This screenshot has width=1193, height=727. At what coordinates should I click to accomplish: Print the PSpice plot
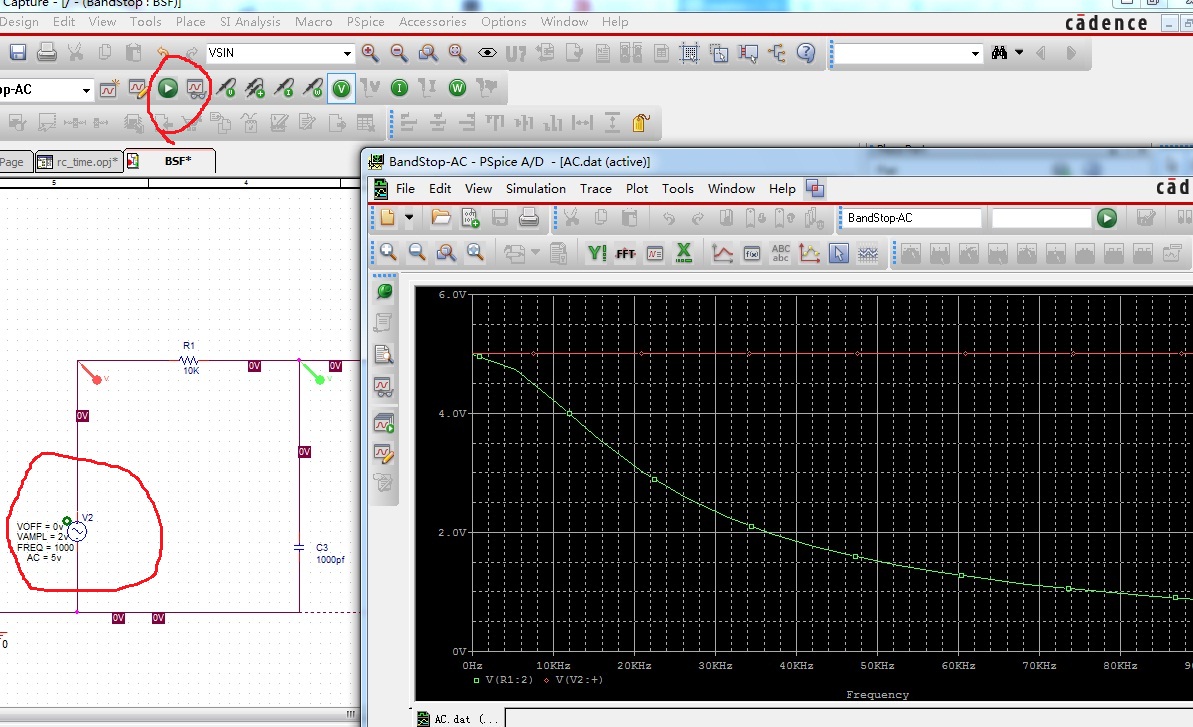(529, 217)
